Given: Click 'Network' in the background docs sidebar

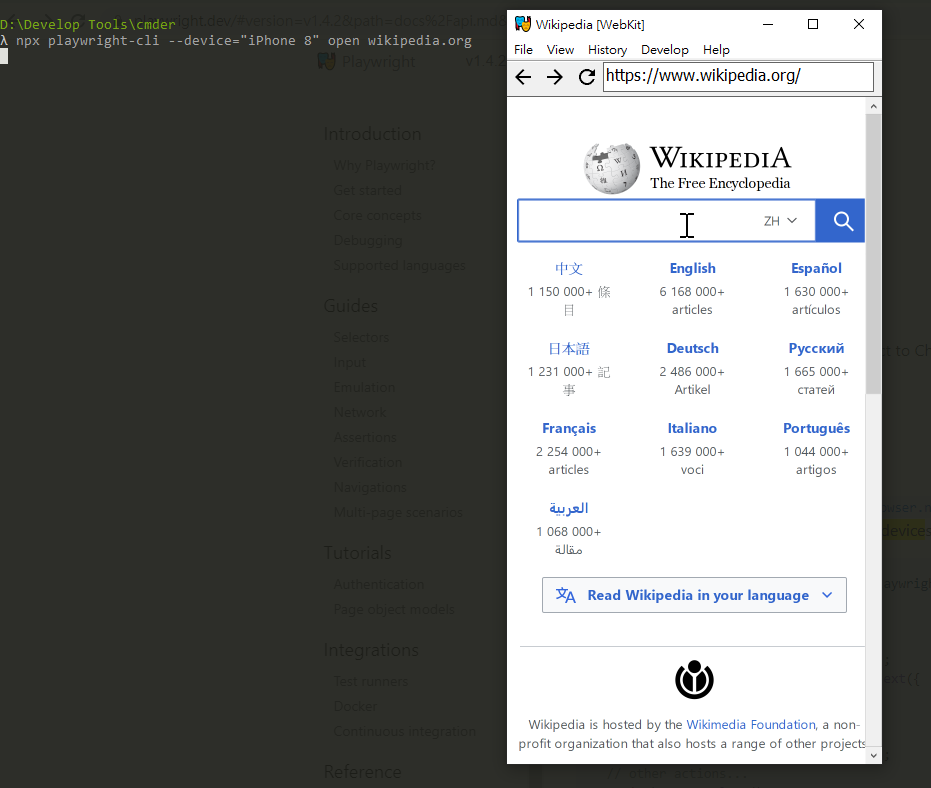Looking at the screenshot, I should pos(360,412).
